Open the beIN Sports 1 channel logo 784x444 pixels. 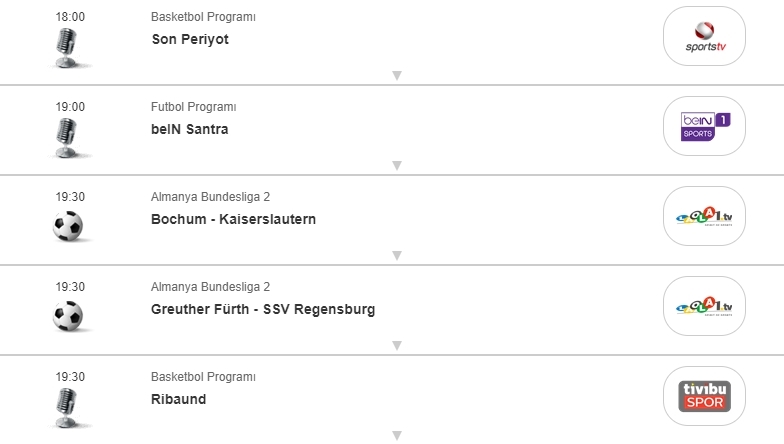(705, 126)
